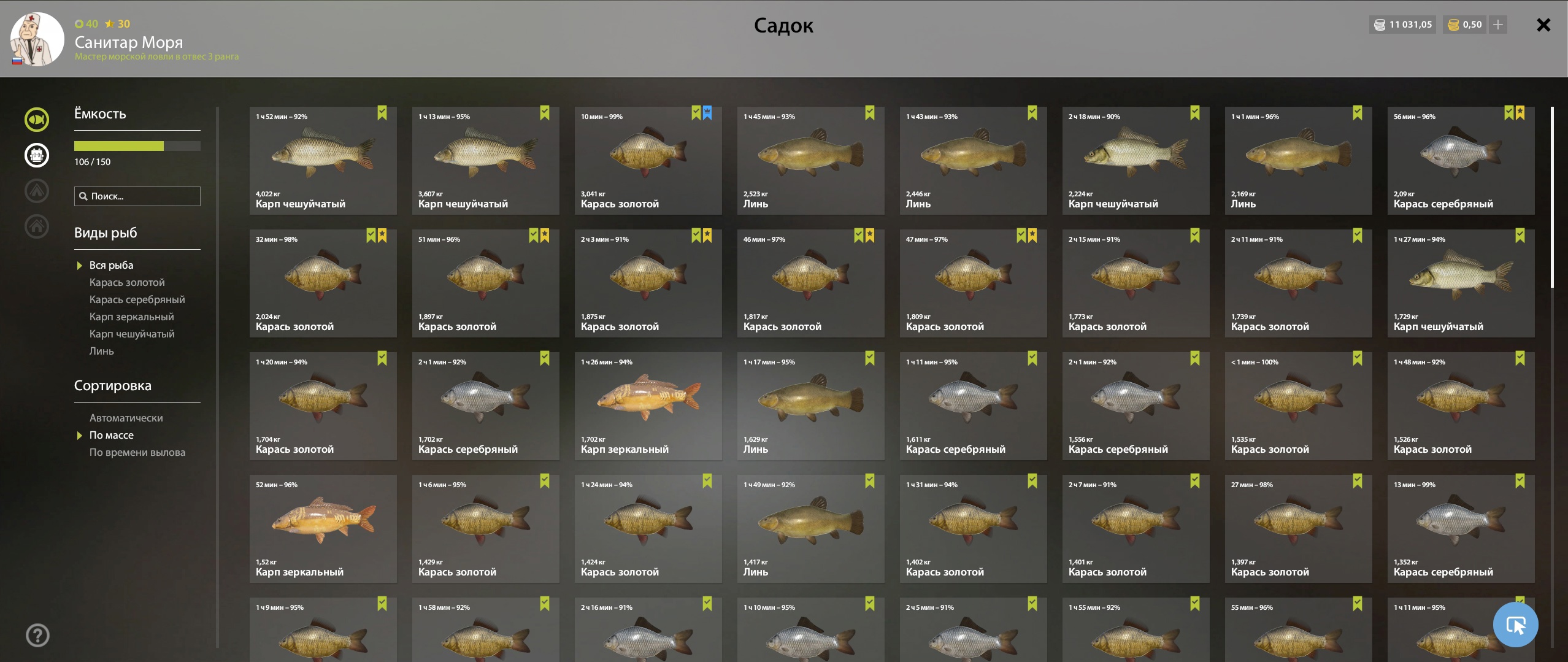The width and height of the screenshot is (1568, 662).
Task: Sort fish automatically via Автоматически
Action: (x=126, y=418)
